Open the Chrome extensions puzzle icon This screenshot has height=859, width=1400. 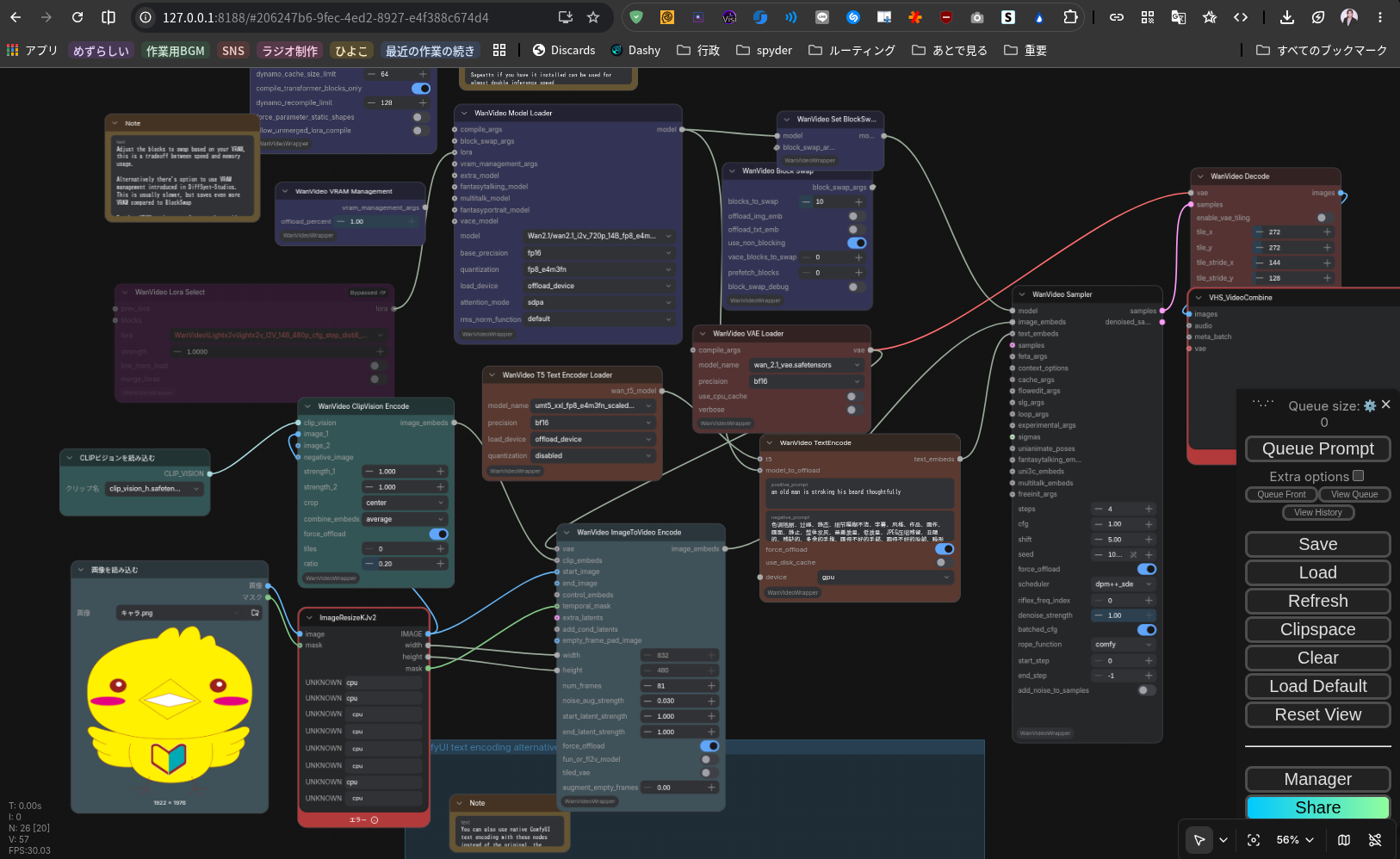1070,17
